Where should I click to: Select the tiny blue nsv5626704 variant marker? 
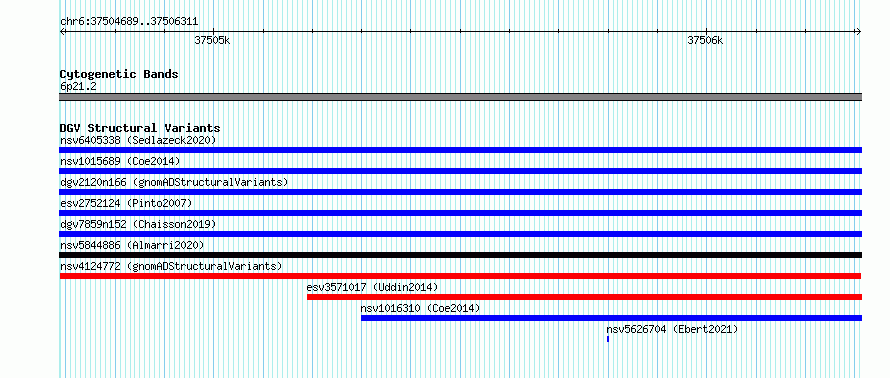point(608,339)
